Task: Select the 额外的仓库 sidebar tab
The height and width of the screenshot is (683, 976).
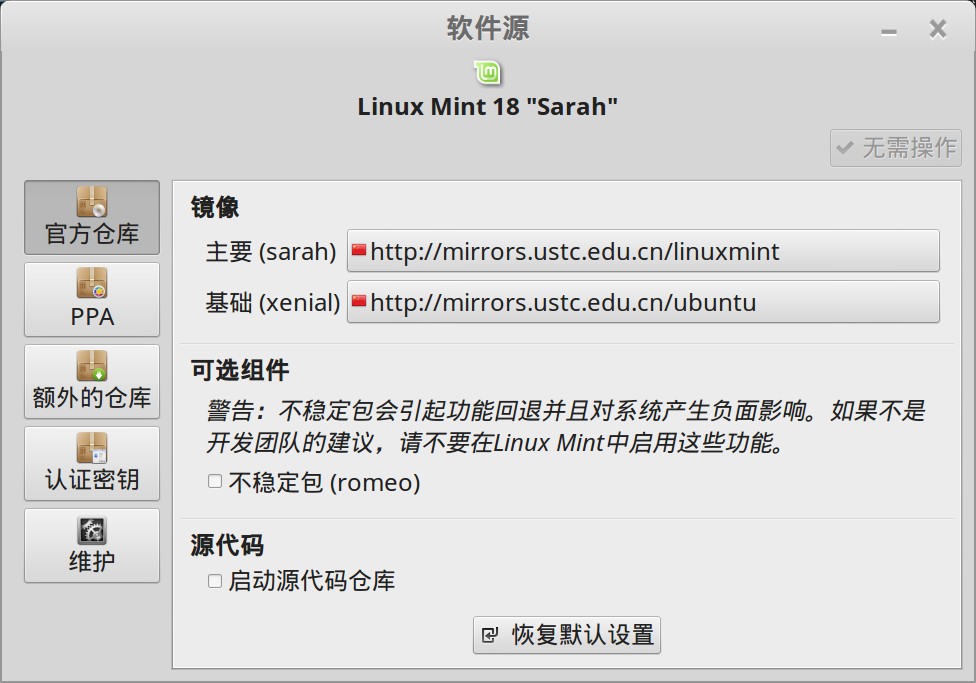Action: [x=92, y=382]
